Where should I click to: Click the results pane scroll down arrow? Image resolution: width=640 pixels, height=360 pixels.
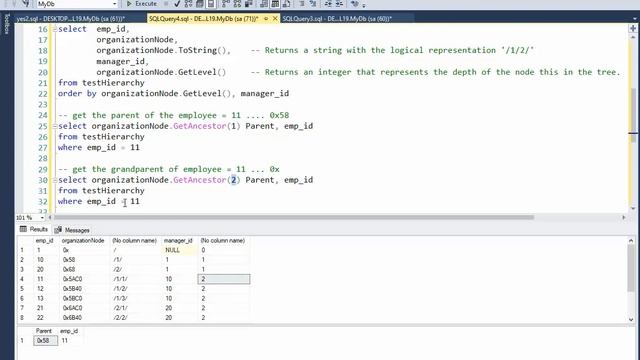pyautogui.click(x=631, y=320)
